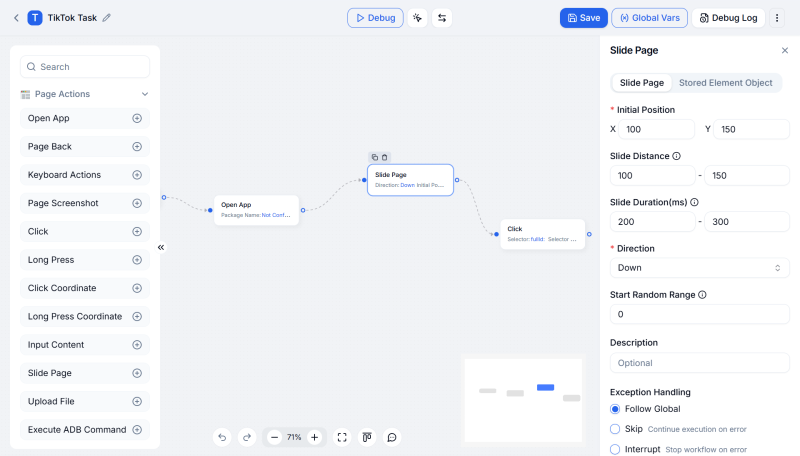
Task: Click the back arrow in the header
Action: click(16, 18)
